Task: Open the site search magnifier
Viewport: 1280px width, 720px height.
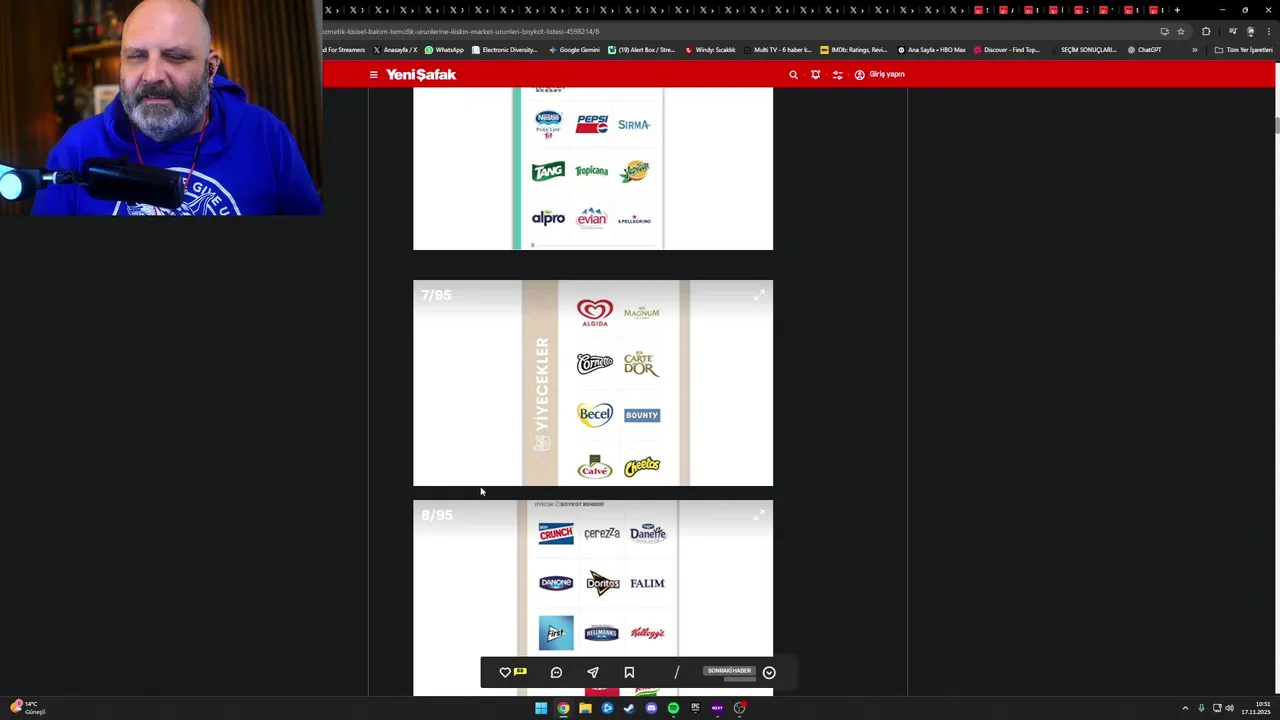Action: (x=794, y=74)
